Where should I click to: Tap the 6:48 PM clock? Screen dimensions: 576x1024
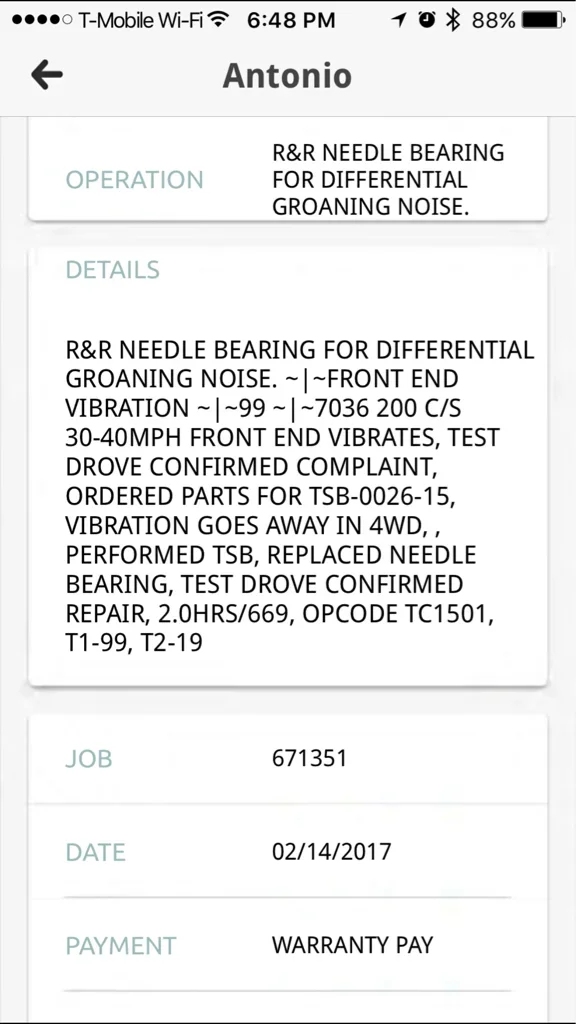coord(291,21)
